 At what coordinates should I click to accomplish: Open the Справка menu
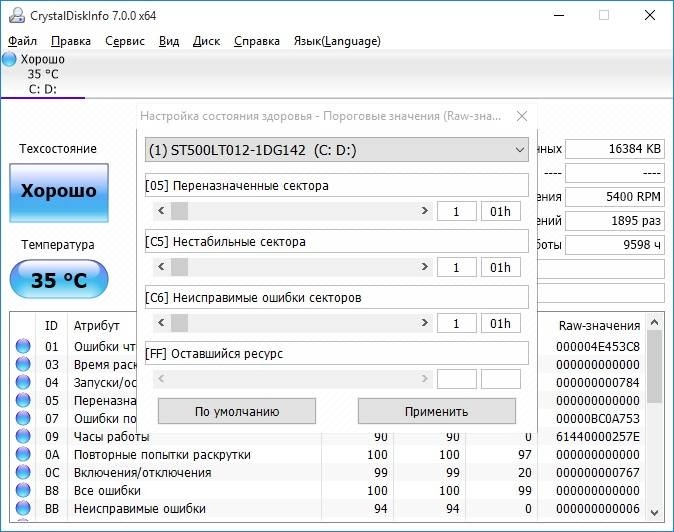[x=257, y=41]
